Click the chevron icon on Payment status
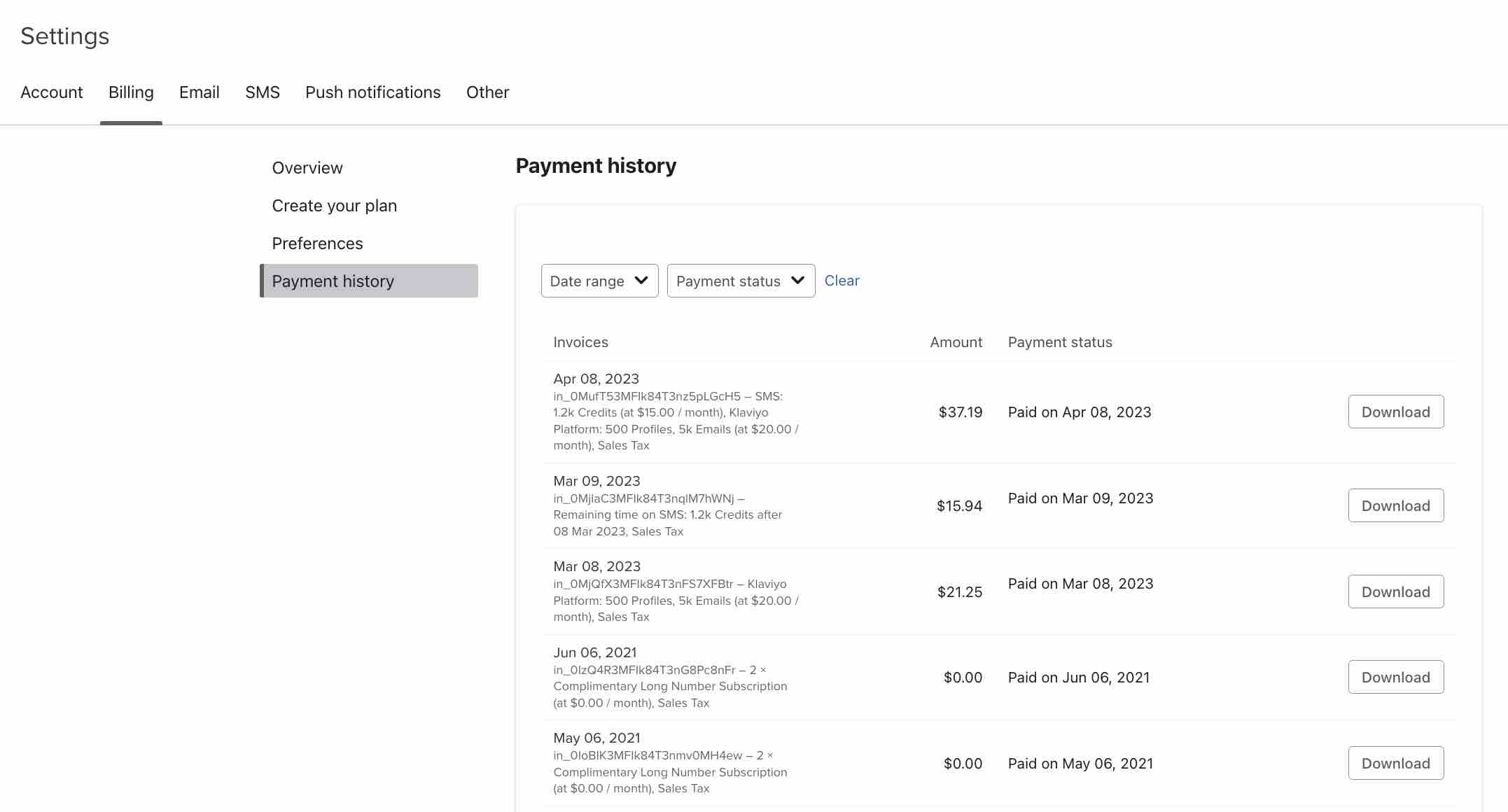1508x812 pixels. [798, 281]
